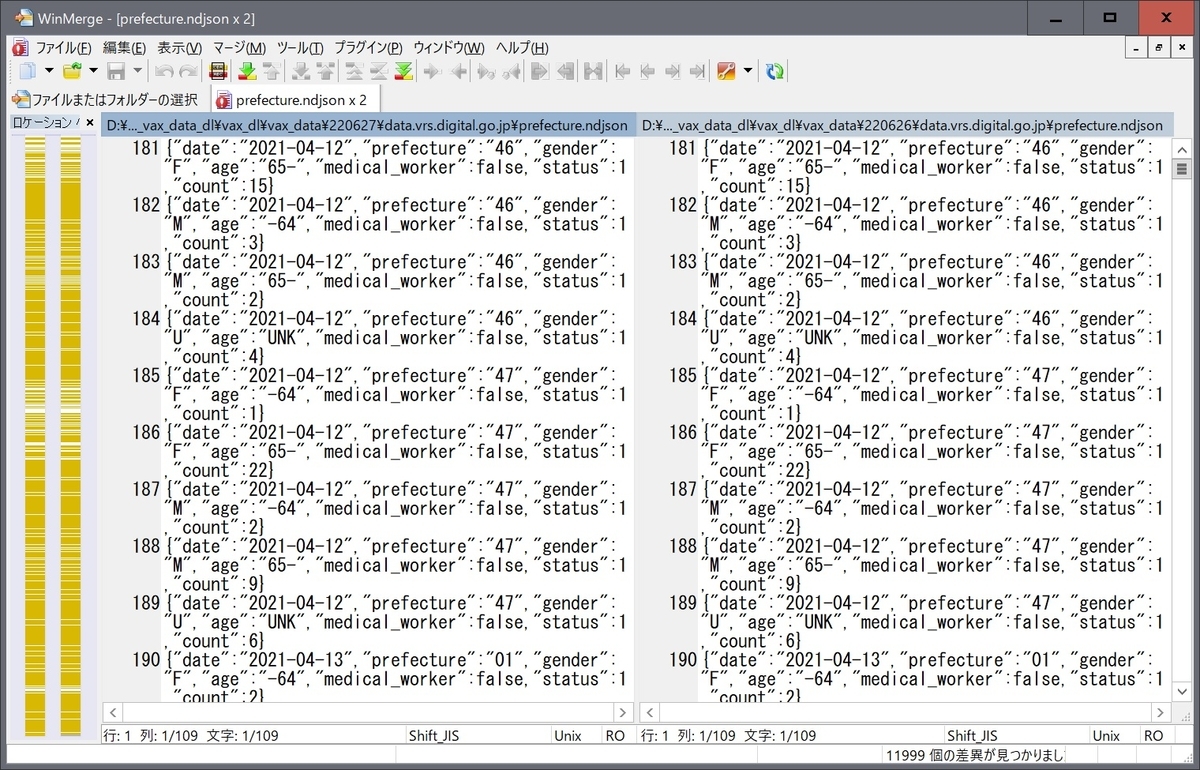Screen dimensions: 1200x770
Task: Create a new blank comparison document
Action: pyautogui.click(x=27, y=71)
